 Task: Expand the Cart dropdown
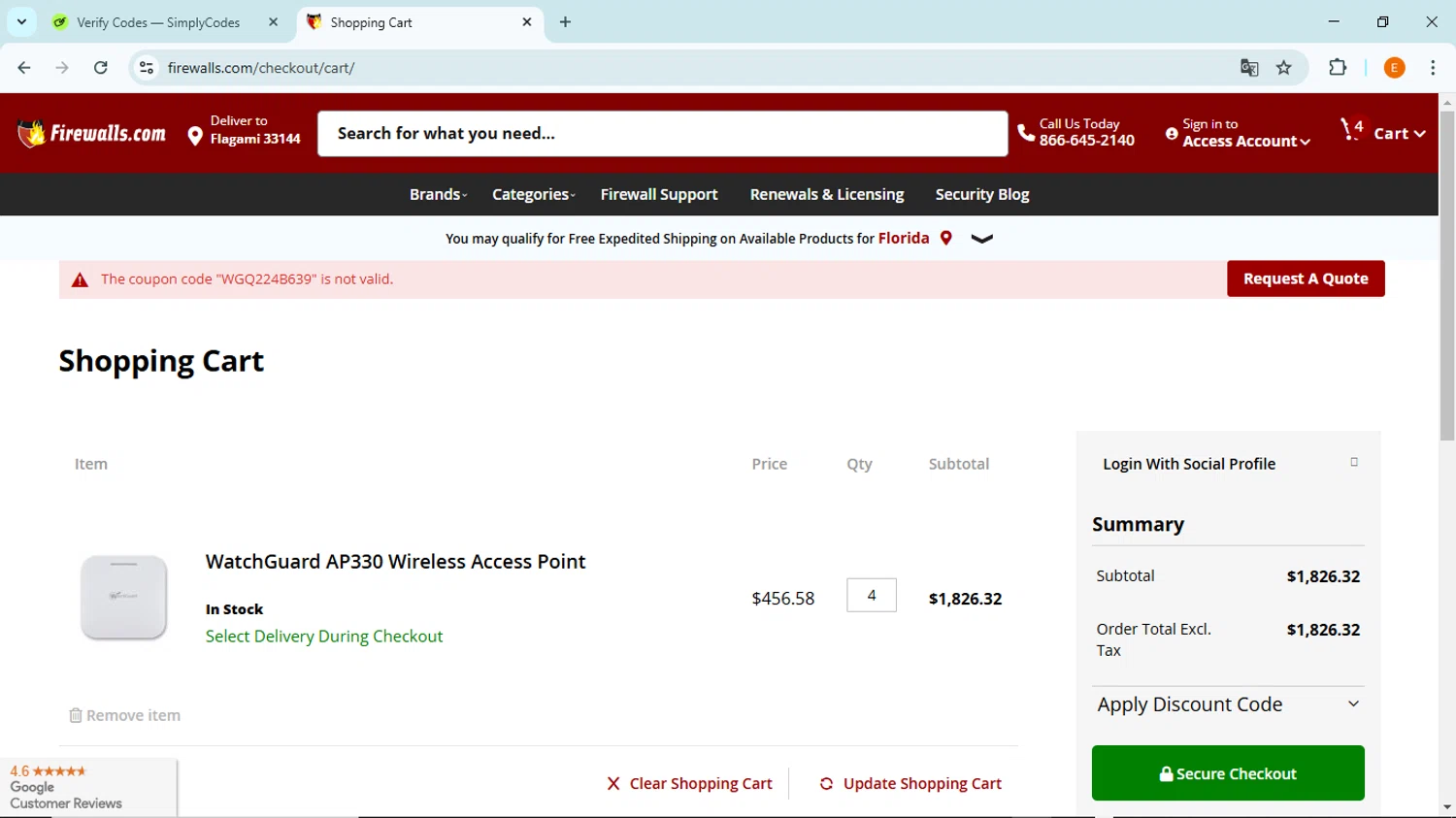coord(1399,134)
